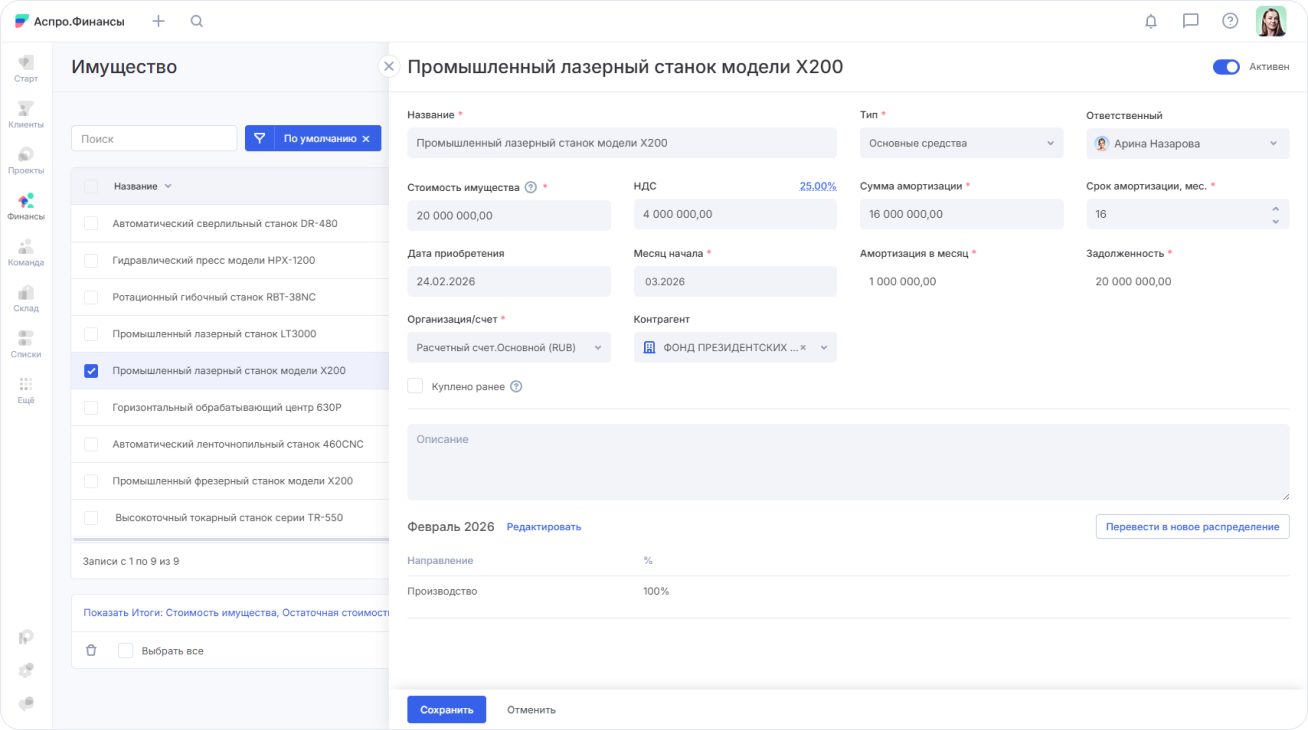Open the Ответственный dropdown Арина Назарова
Screen dimensions: 1308x730
coord(1187,143)
